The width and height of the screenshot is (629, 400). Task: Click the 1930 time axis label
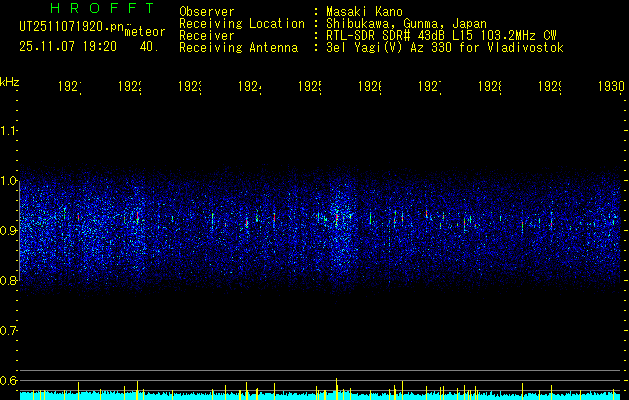tap(611, 86)
